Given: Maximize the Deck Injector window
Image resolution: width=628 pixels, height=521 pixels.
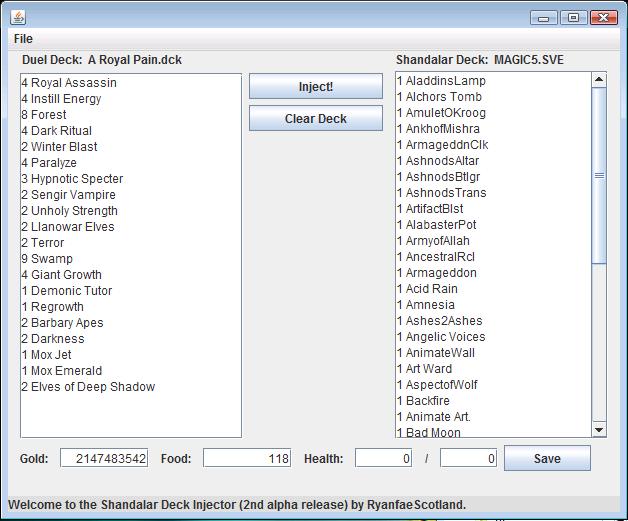Looking at the screenshot, I should pyautogui.click(x=574, y=18).
